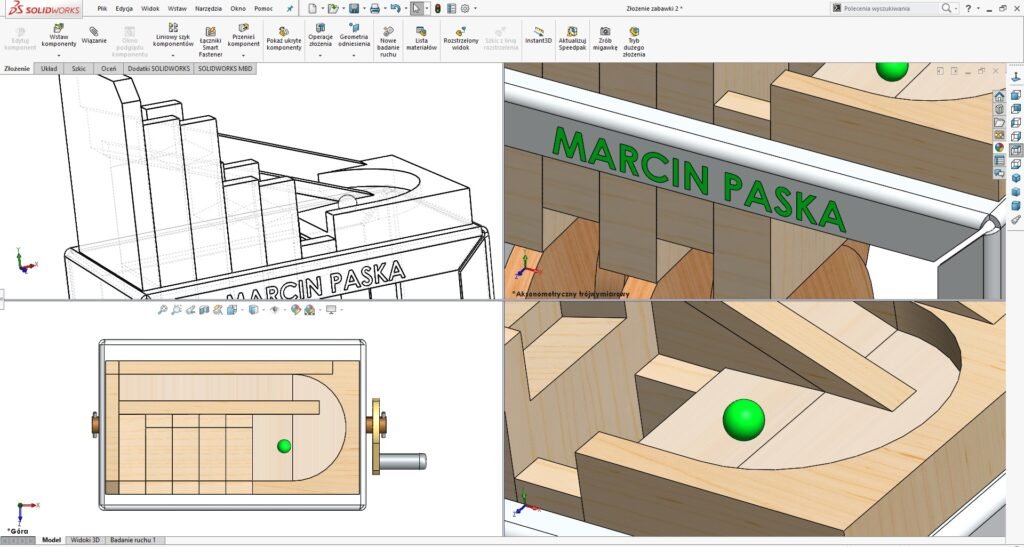
Task: Expand Liniowy szyk komponentów dropdown arrow
Action: click(x=173, y=55)
